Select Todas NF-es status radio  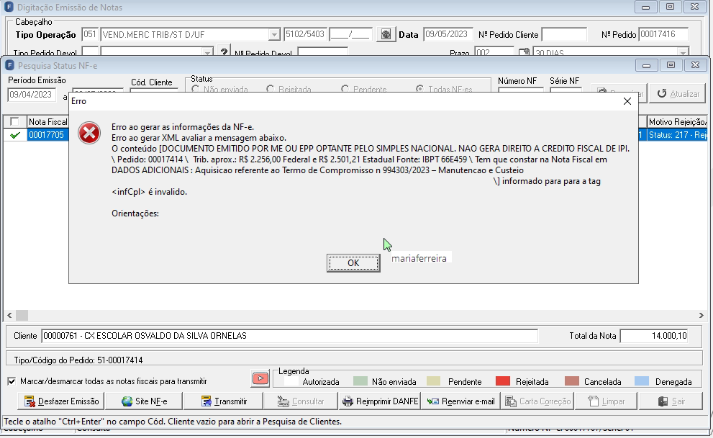tap(420, 89)
